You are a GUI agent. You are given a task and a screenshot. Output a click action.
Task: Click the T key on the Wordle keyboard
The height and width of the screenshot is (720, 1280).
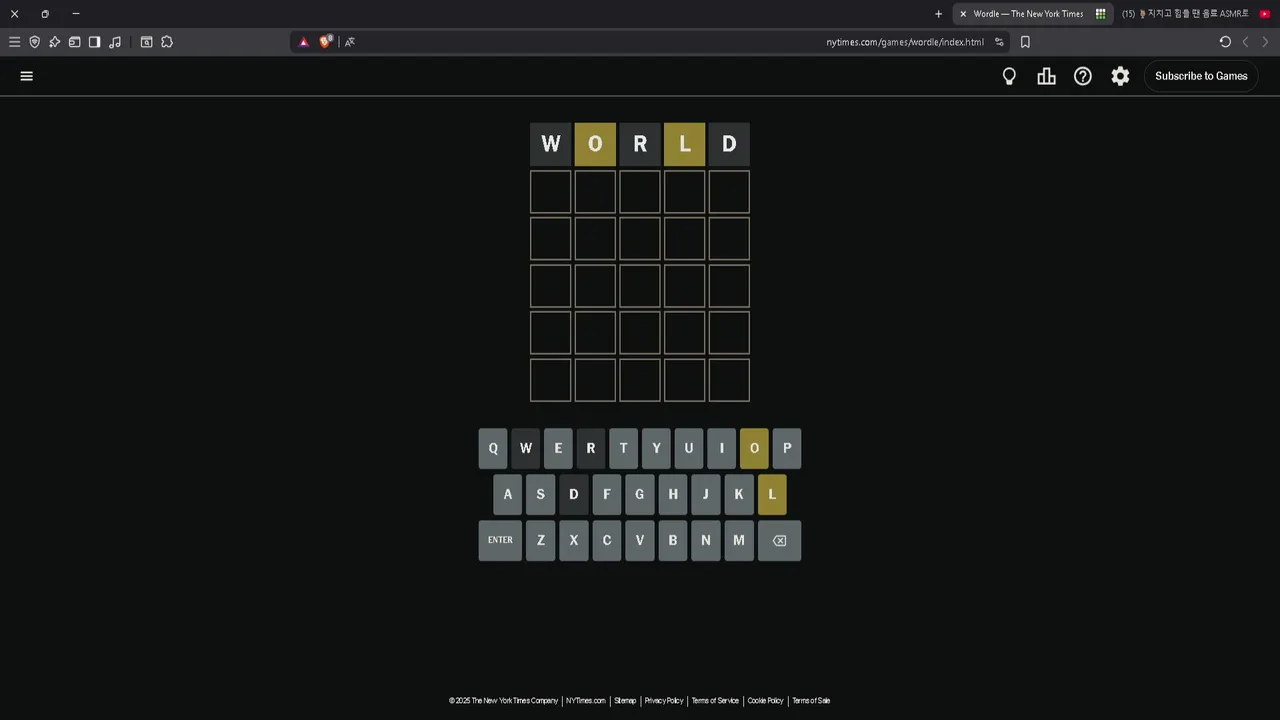tap(623, 448)
